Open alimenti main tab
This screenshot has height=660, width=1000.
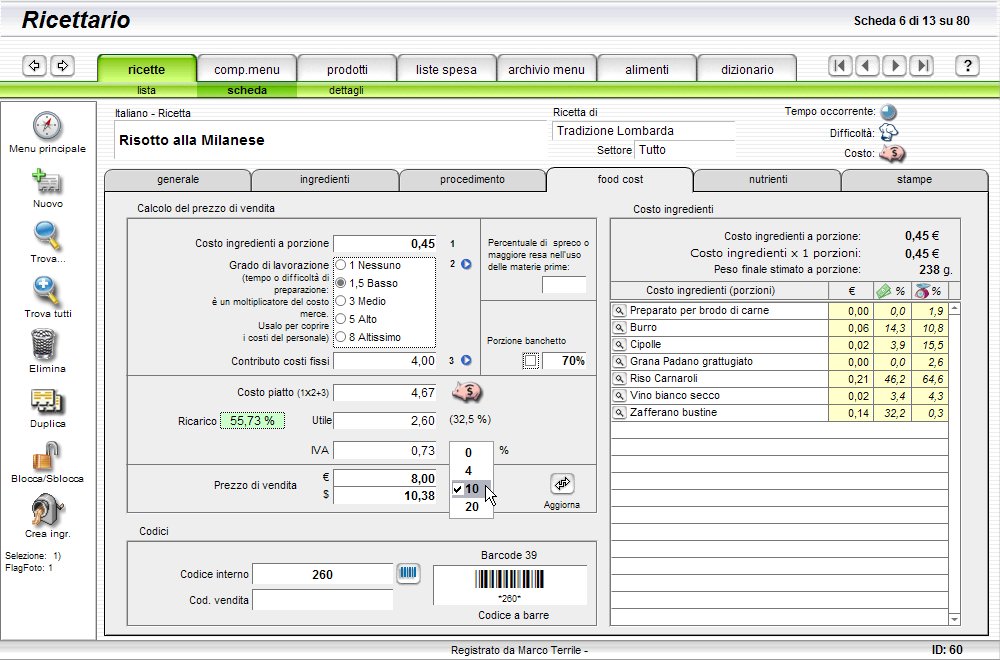[x=647, y=69]
